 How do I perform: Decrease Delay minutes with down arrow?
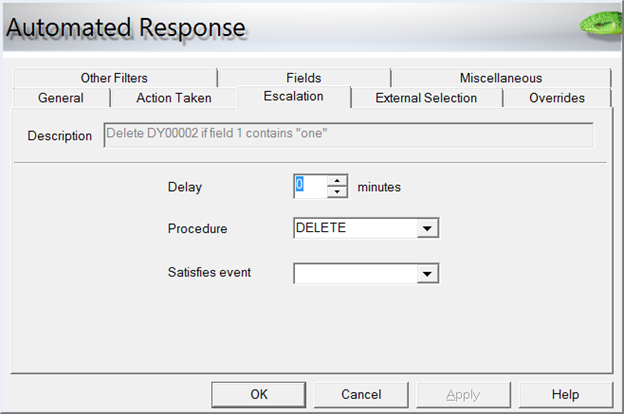338,191
